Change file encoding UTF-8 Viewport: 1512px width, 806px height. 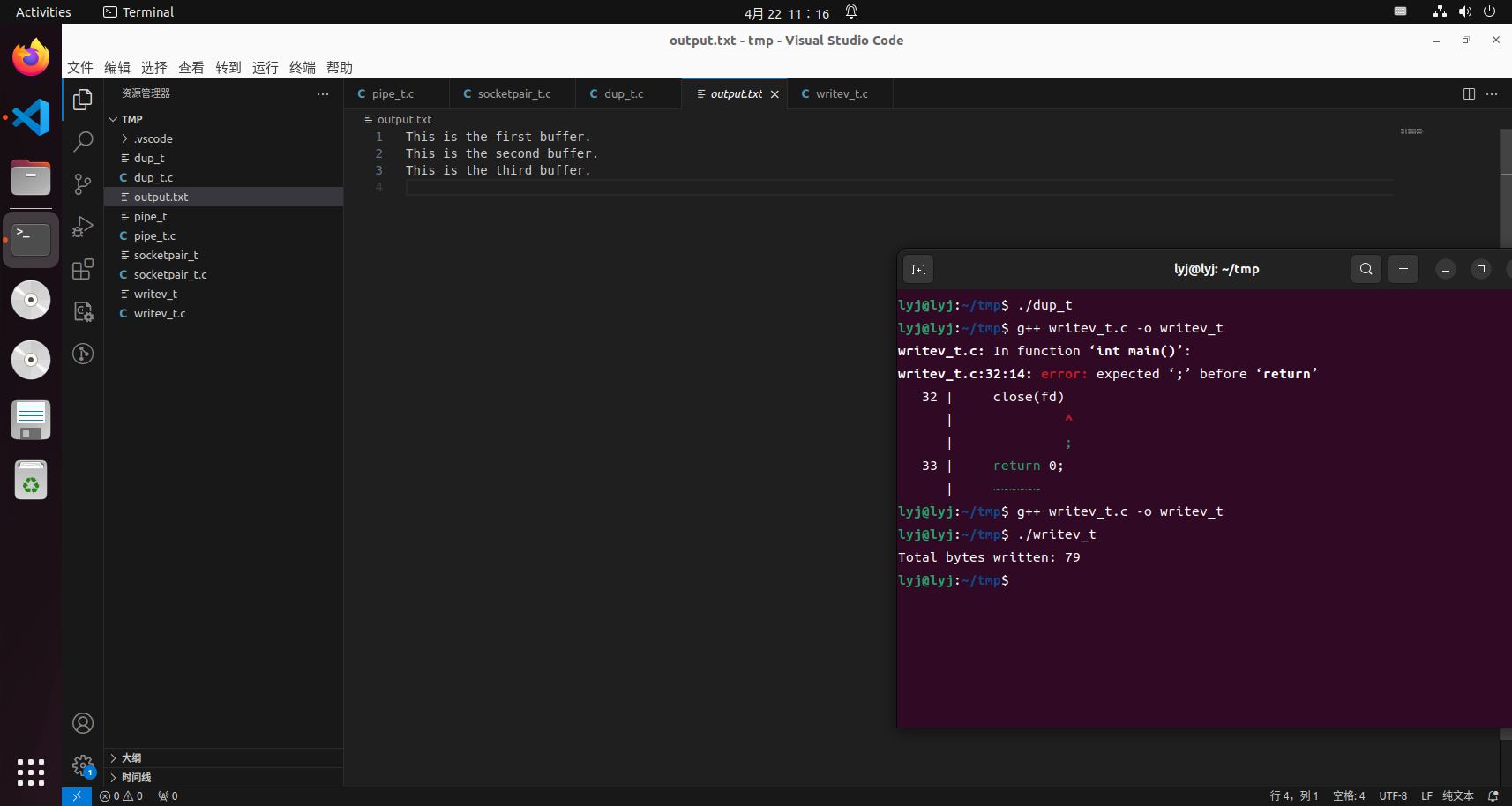1393,795
